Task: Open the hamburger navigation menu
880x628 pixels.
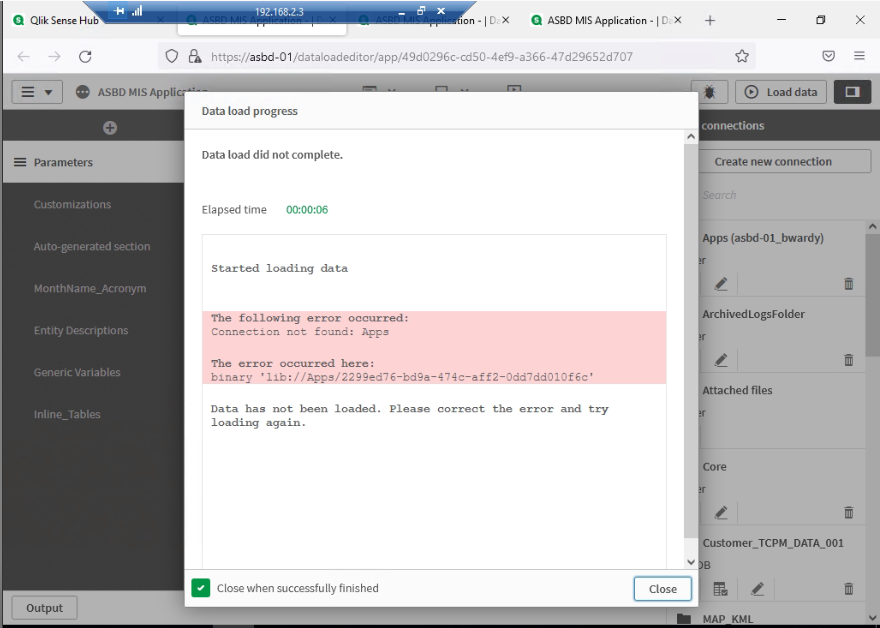Action: 36,92
